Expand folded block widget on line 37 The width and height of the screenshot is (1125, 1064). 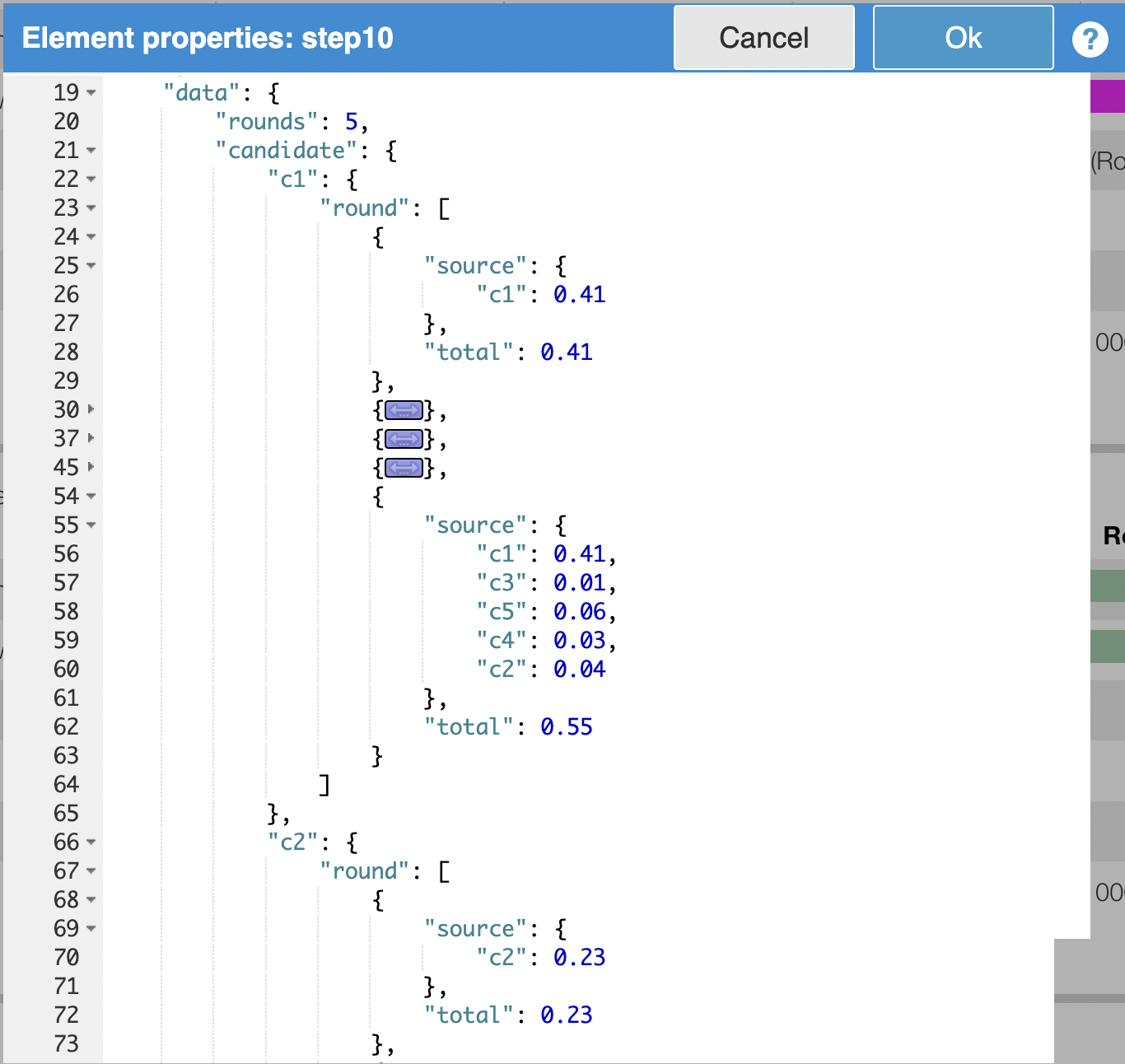coord(404,439)
